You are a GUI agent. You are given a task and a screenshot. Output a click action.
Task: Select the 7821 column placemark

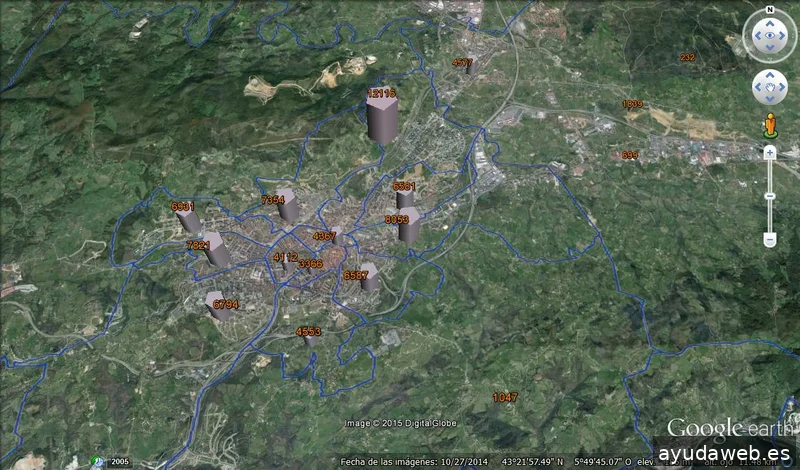pos(216,250)
